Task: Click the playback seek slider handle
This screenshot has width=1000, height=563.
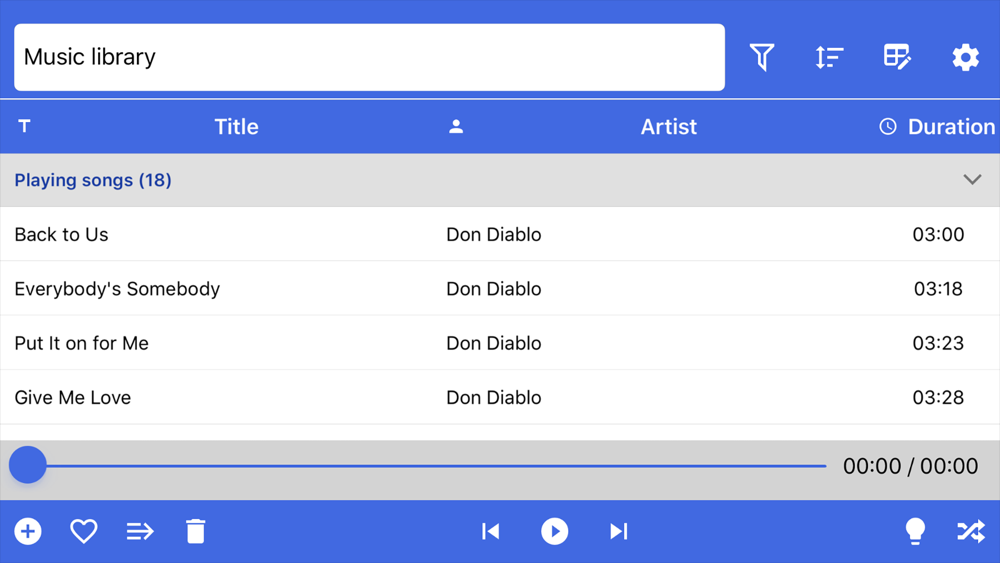Action: point(28,465)
